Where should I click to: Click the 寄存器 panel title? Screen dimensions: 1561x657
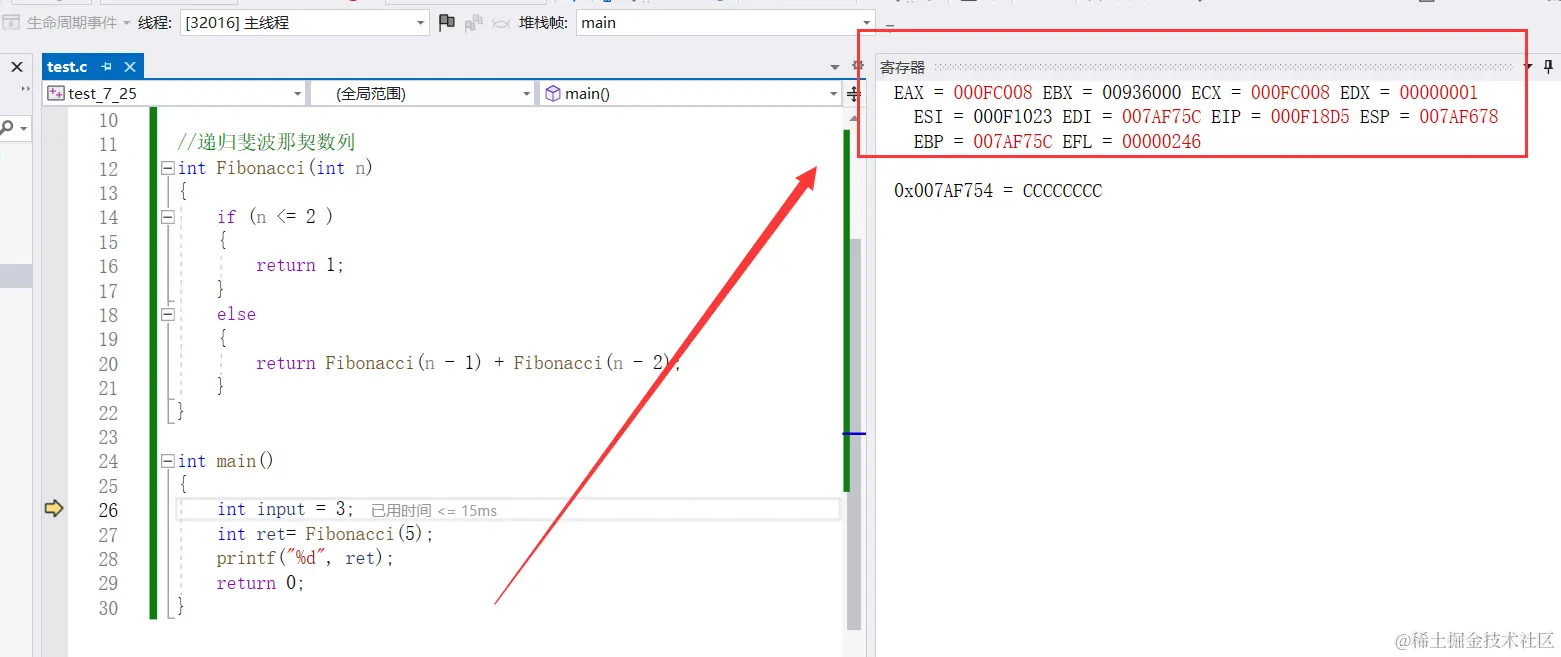pyautogui.click(x=902, y=67)
